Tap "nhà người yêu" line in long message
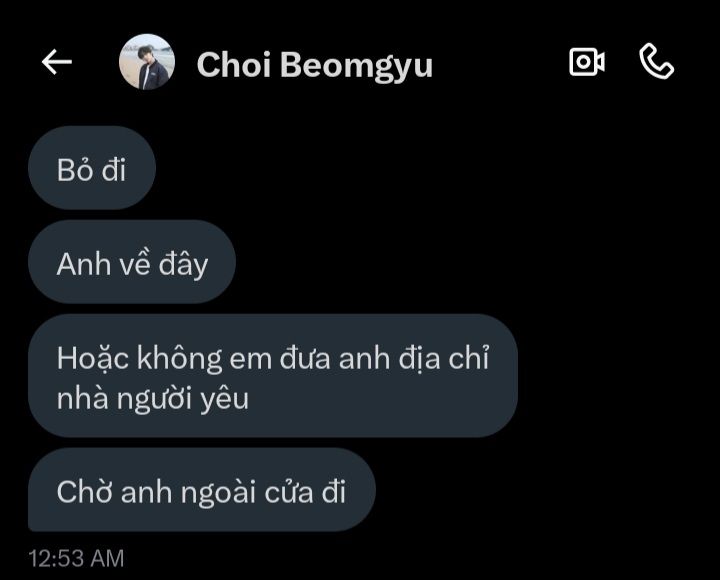 (152, 399)
